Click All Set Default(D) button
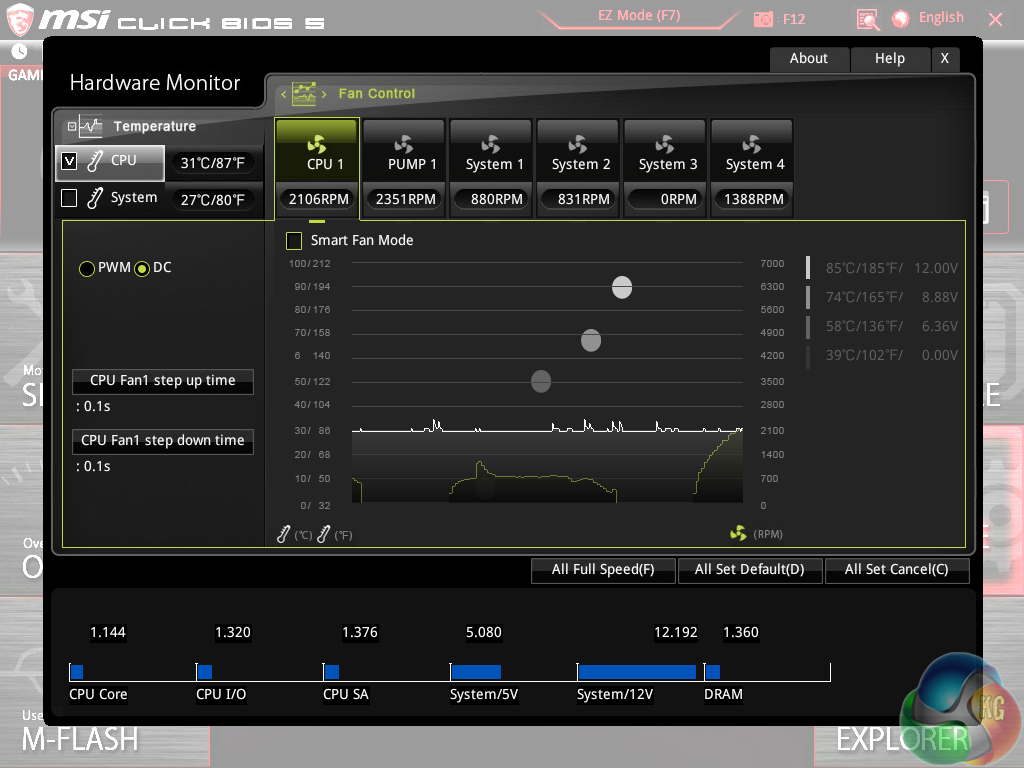The image size is (1024, 768). pos(750,569)
